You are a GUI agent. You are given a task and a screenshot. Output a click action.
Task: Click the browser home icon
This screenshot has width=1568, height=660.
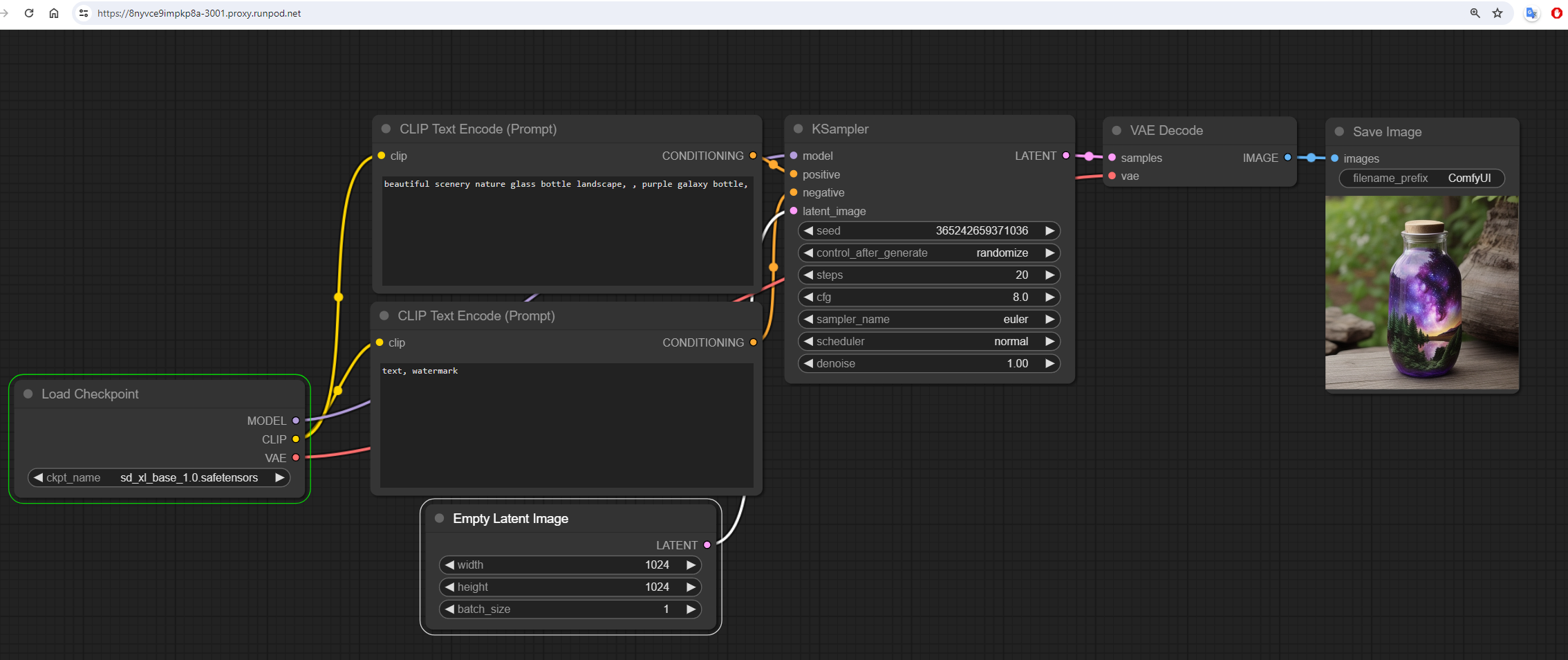(x=54, y=13)
